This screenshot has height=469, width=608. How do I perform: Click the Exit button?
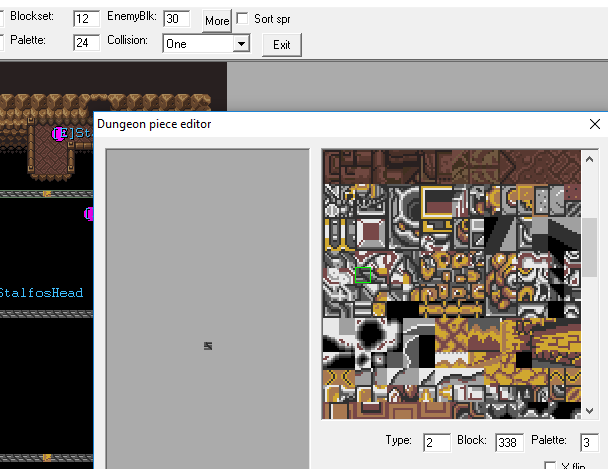point(282,45)
